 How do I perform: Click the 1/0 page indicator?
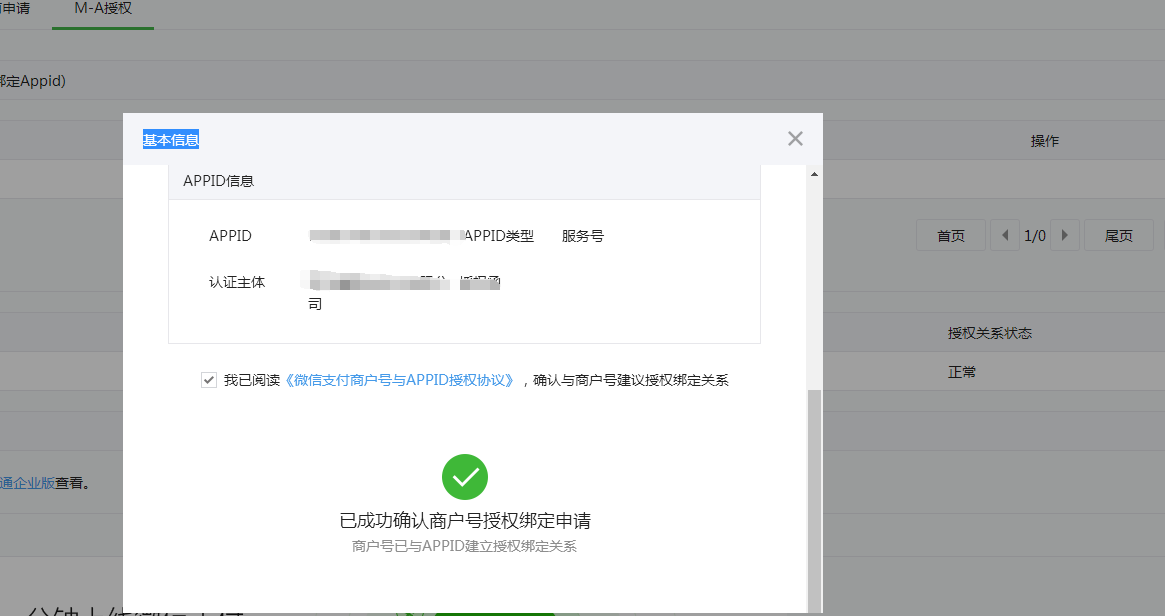[x=1034, y=235]
